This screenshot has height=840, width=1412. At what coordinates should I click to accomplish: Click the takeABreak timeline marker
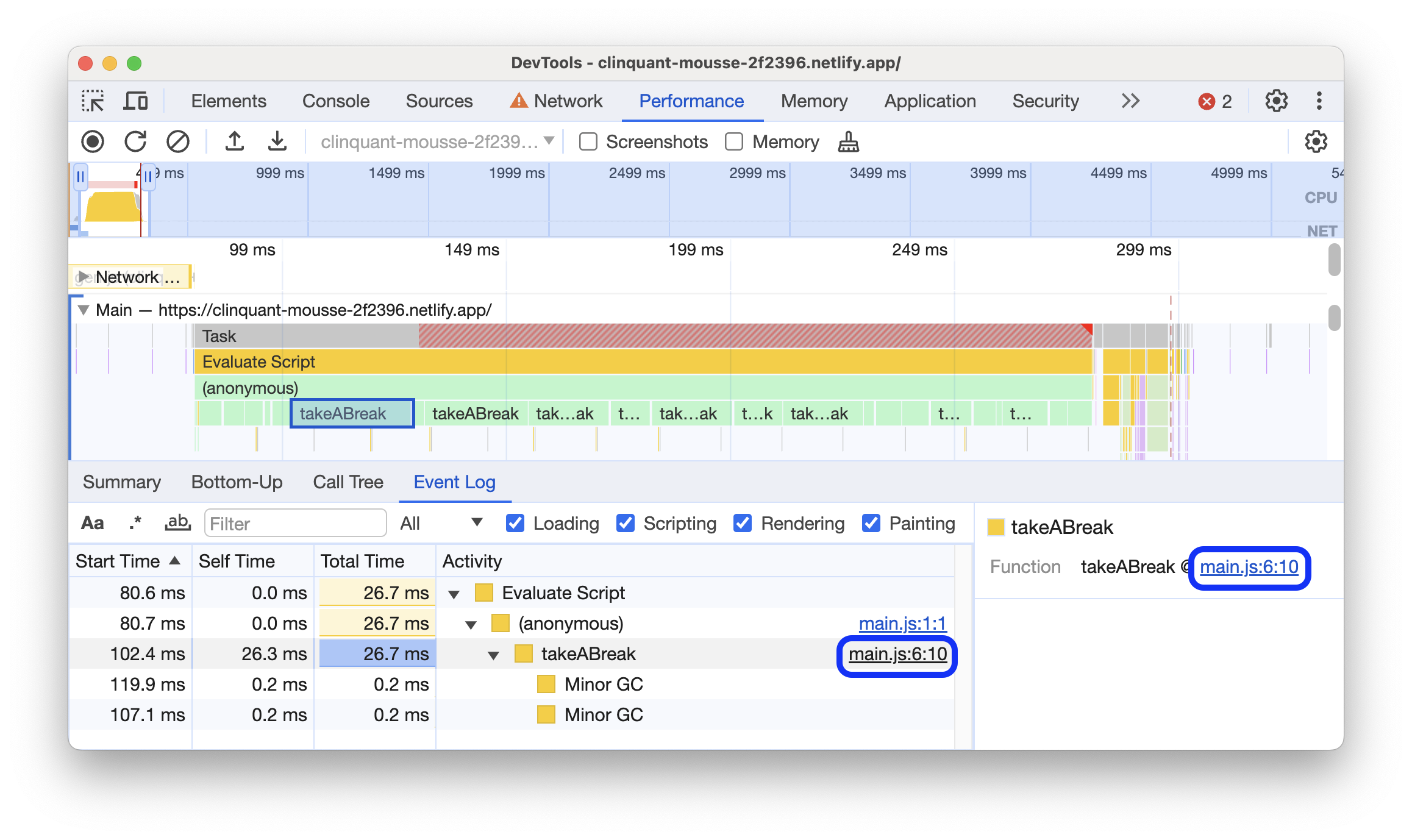pyautogui.click(x=351, y=412)
